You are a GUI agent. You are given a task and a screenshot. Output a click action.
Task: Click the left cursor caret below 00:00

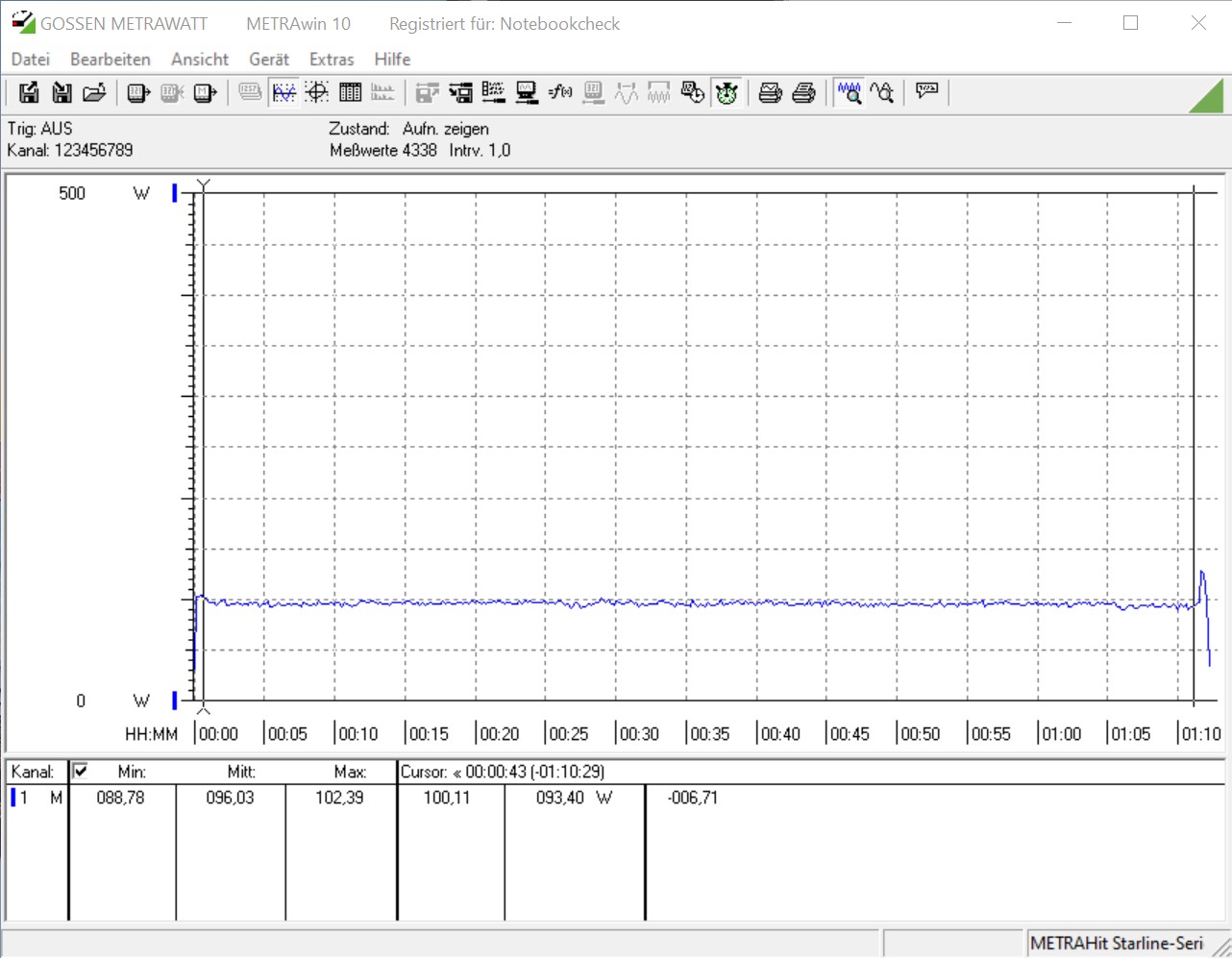click(x=203, y=710)
